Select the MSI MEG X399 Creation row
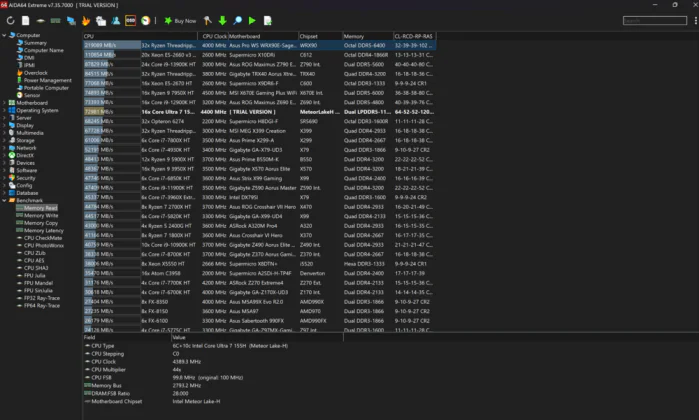Viewport: 699px width, 420px height. coord(259,131)
